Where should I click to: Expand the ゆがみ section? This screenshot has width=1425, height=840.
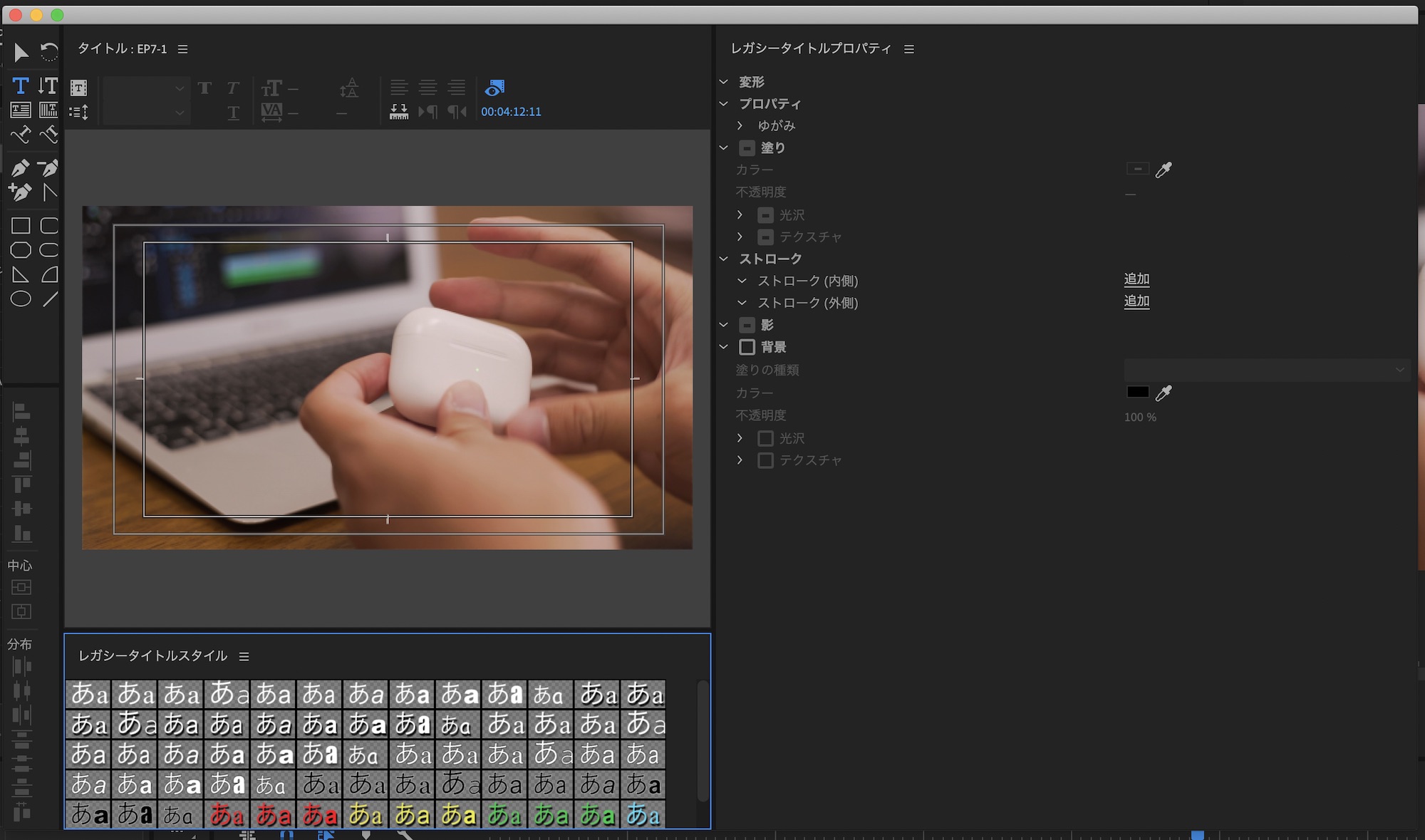[740, 125]
